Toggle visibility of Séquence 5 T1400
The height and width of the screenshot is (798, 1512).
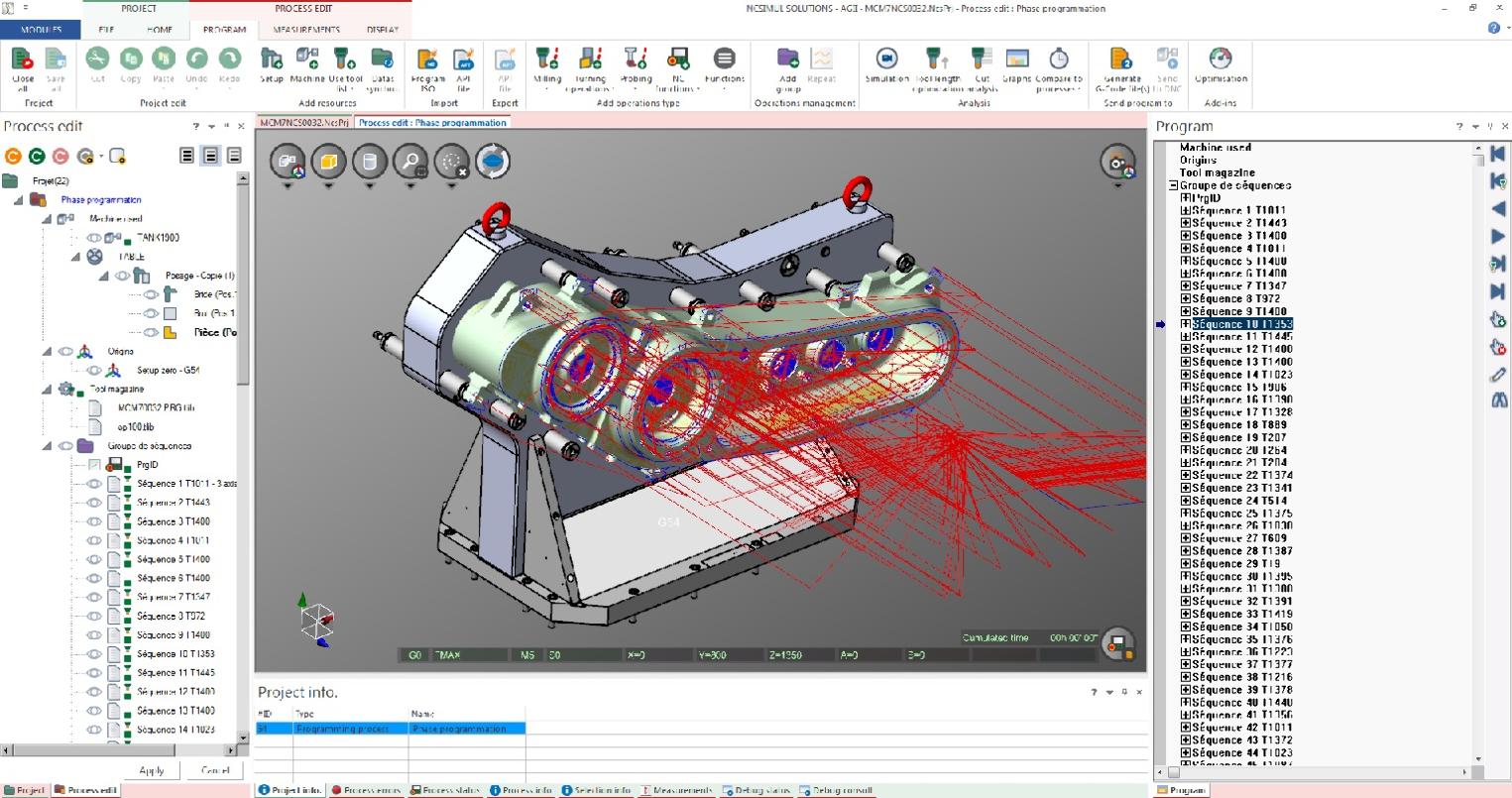click(x=94, y=560)
